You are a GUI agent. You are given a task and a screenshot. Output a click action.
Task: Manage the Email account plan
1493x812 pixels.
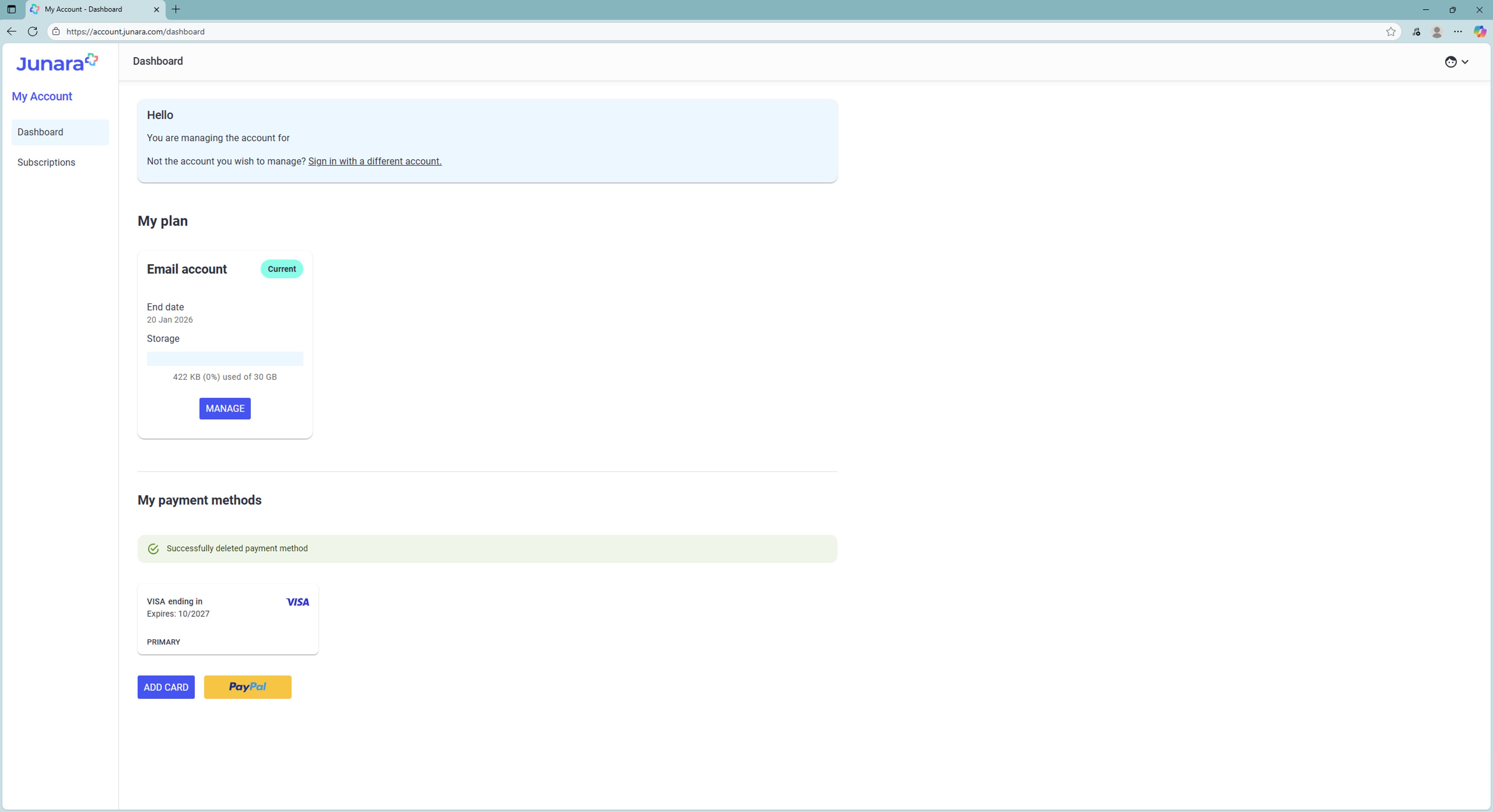pos(225,409)
